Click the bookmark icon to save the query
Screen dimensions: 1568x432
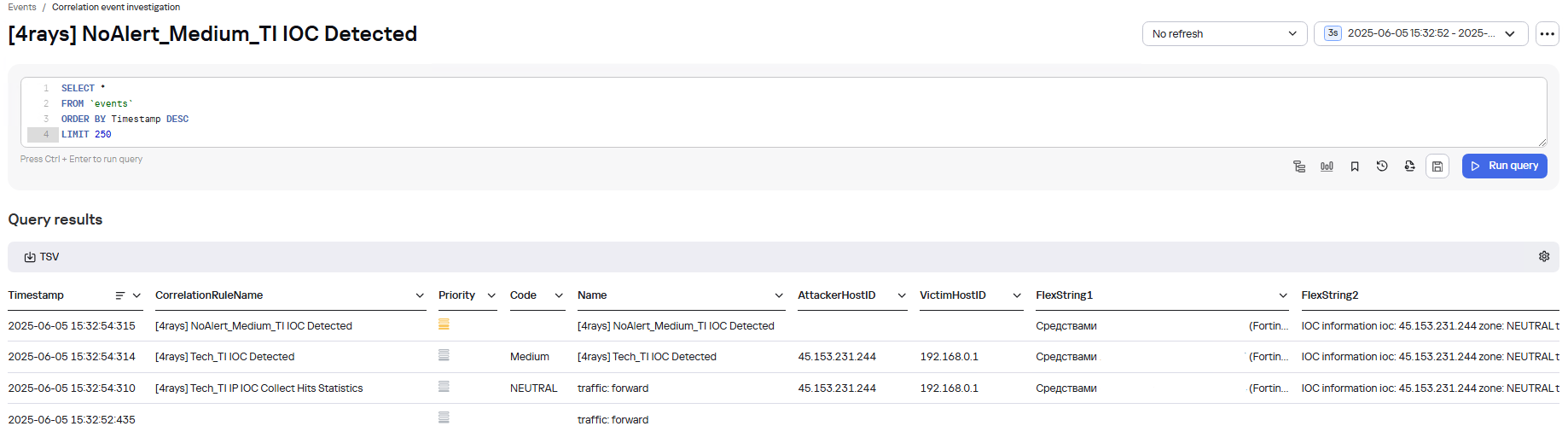click(1355, 166)
